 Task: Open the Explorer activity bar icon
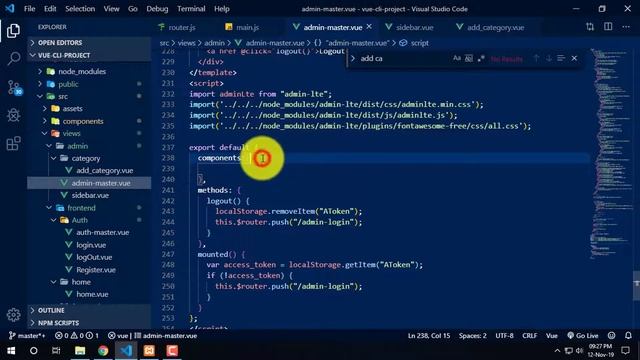13,31
